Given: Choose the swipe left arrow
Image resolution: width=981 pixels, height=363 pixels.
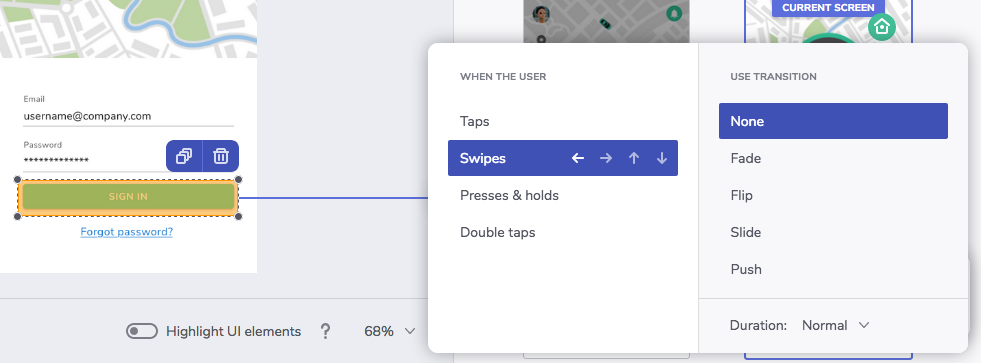Looking at the screenshot, I should [x=578, y=158].
